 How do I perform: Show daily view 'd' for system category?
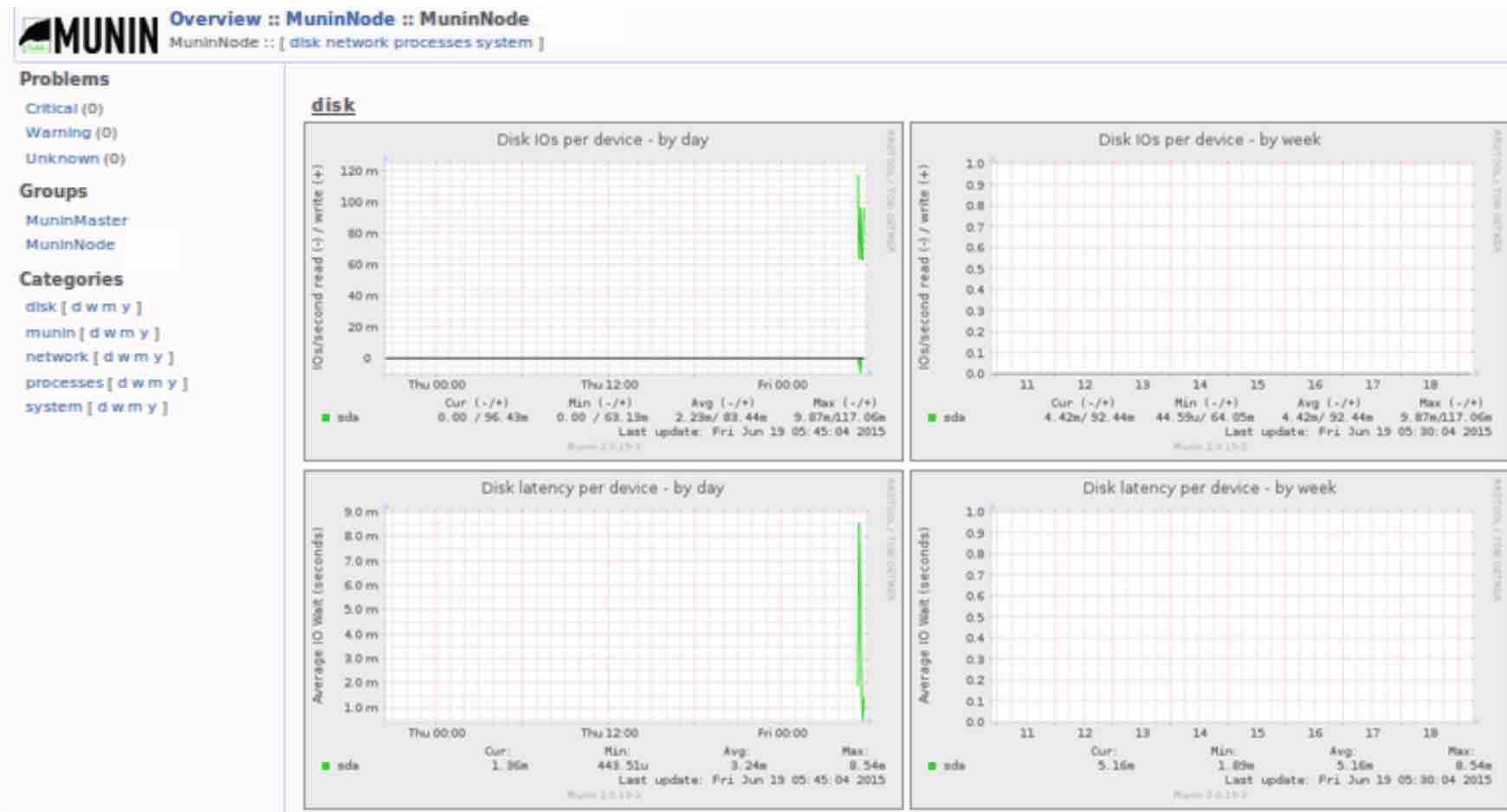[102, 407]
